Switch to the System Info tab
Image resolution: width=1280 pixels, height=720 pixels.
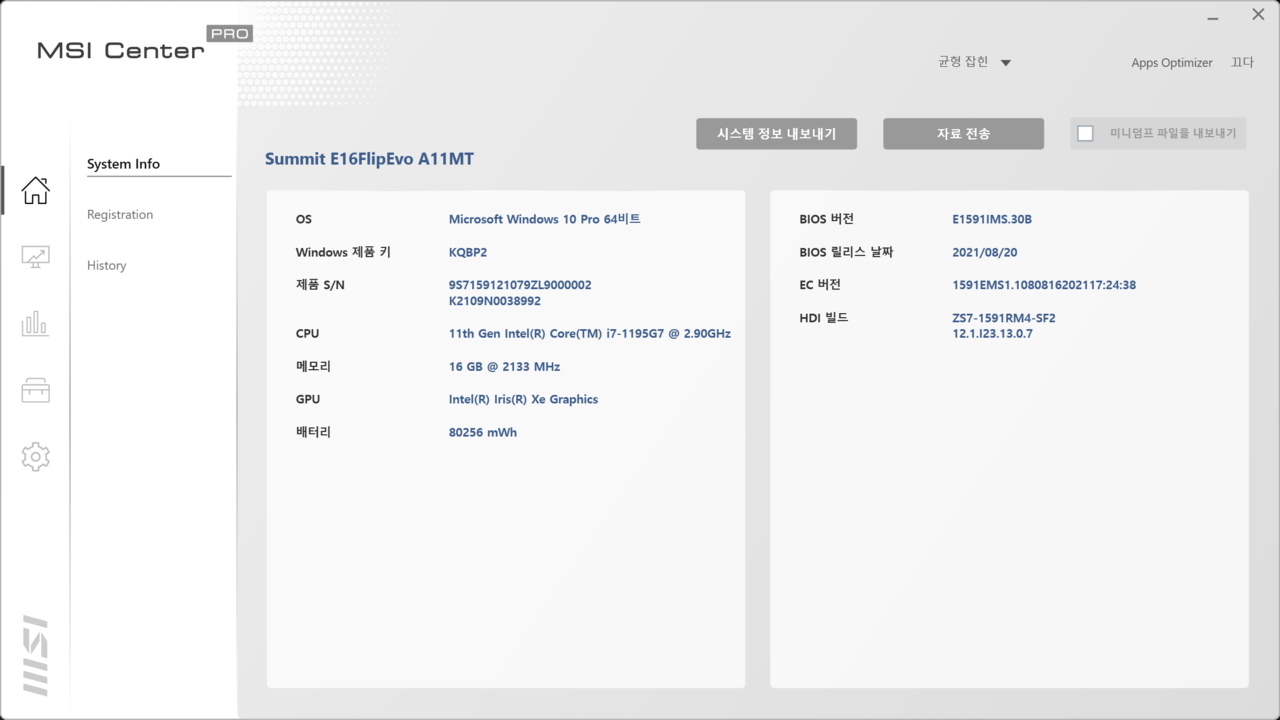[x=123, y=164]
